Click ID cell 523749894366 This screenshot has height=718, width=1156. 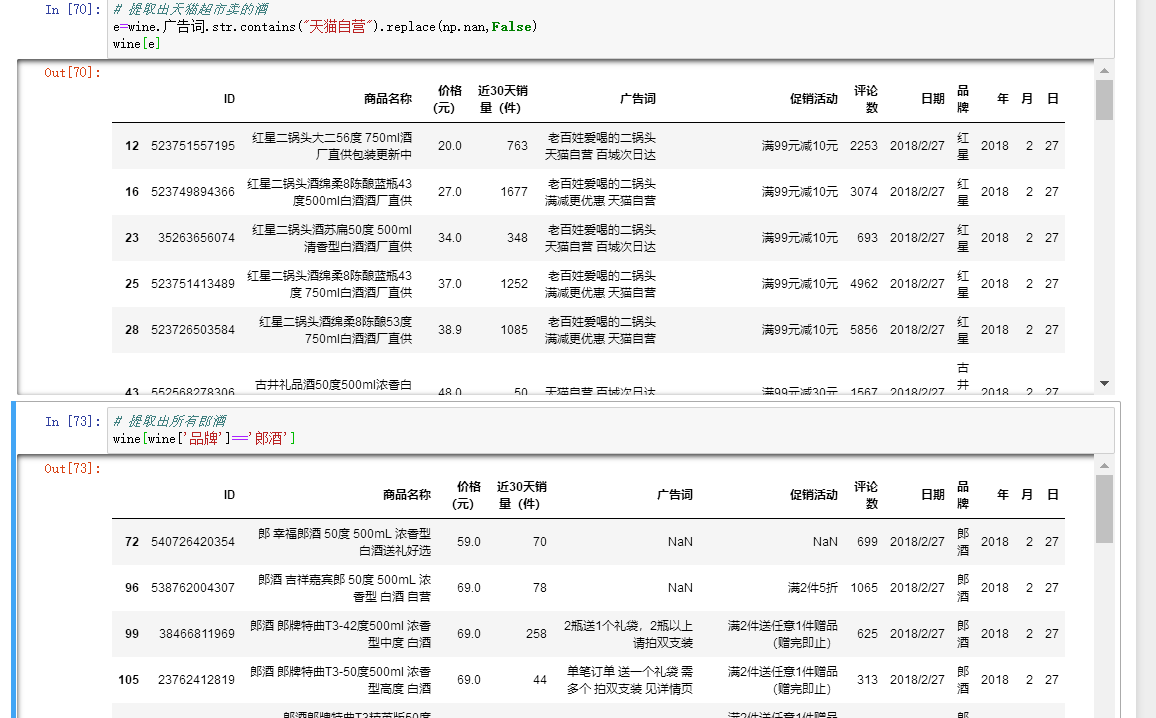pos(193,192)
